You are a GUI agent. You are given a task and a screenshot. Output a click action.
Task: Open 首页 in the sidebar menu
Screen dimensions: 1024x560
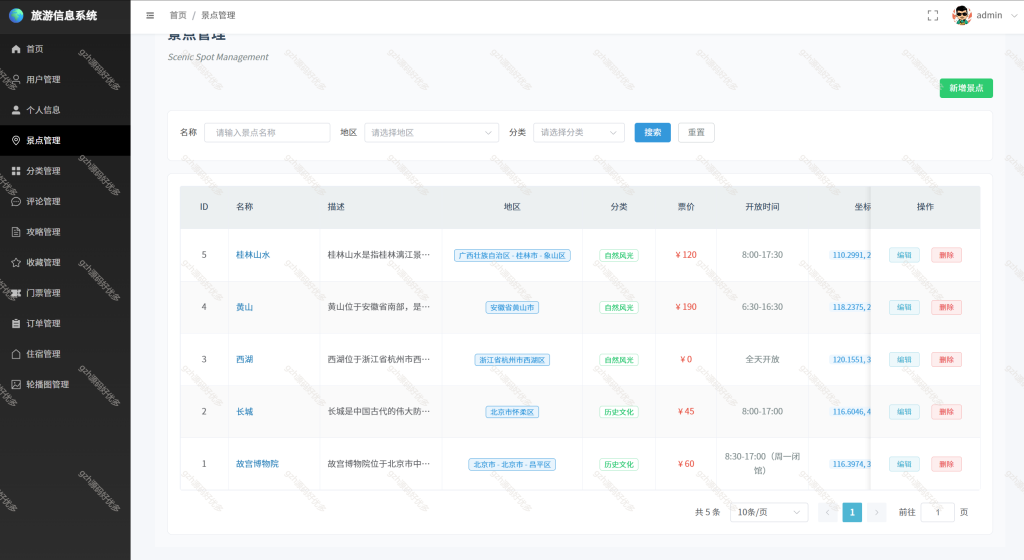pos(65,49)
